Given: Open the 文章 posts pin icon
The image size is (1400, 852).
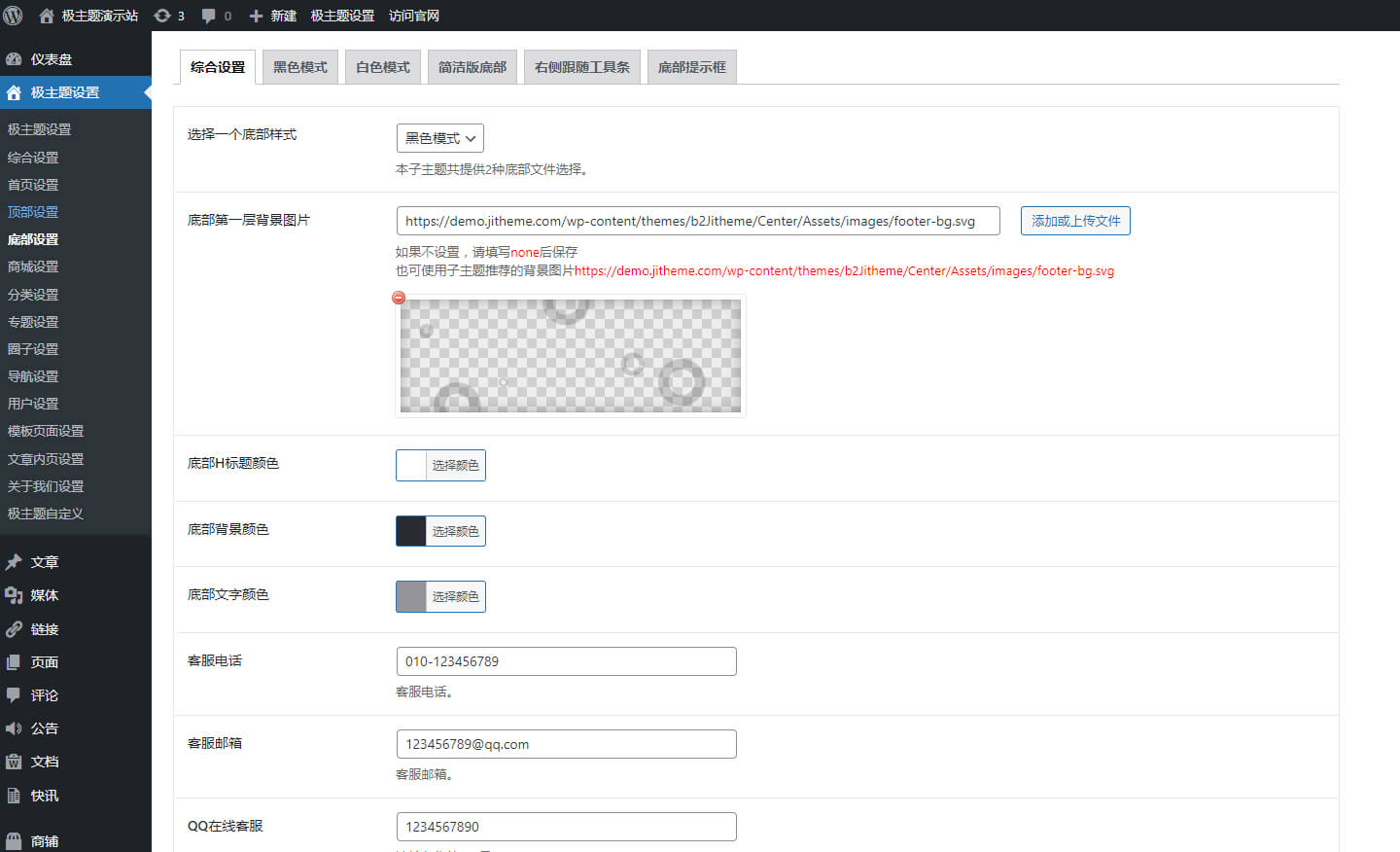Looking at the screenshot, I should (14, 562).
